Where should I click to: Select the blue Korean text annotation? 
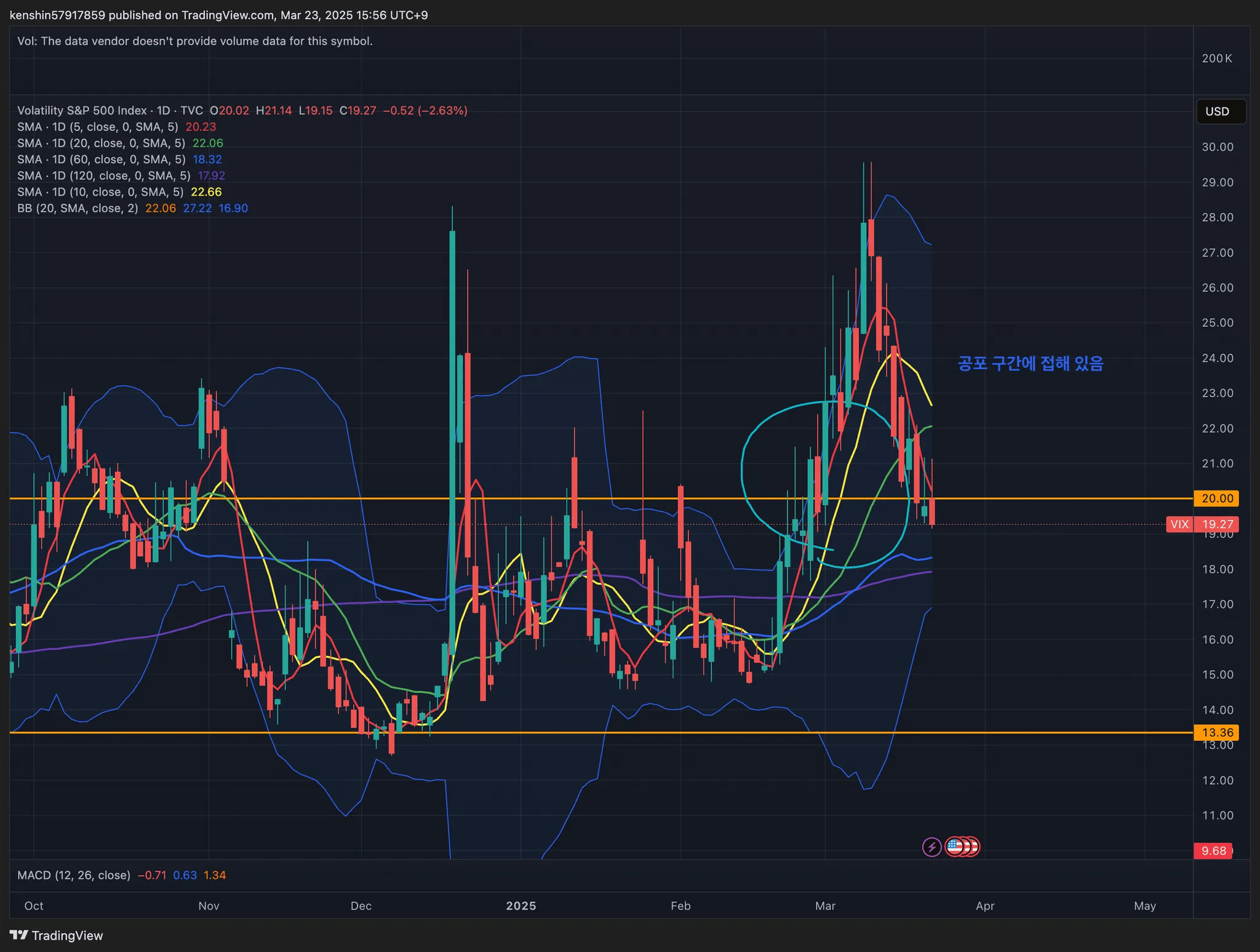coord(1031,364)
